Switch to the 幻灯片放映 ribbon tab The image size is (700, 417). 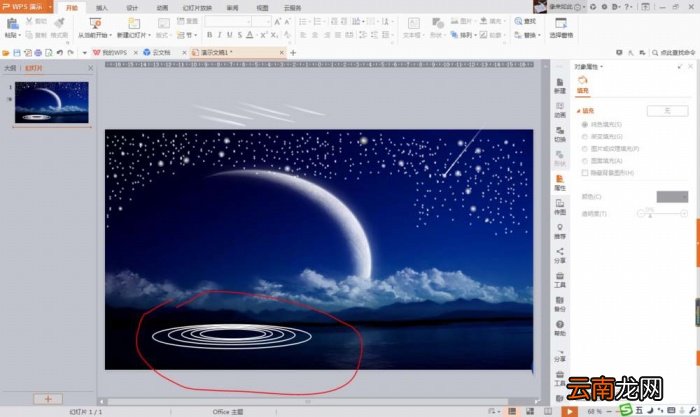click(x=197, y=8)
